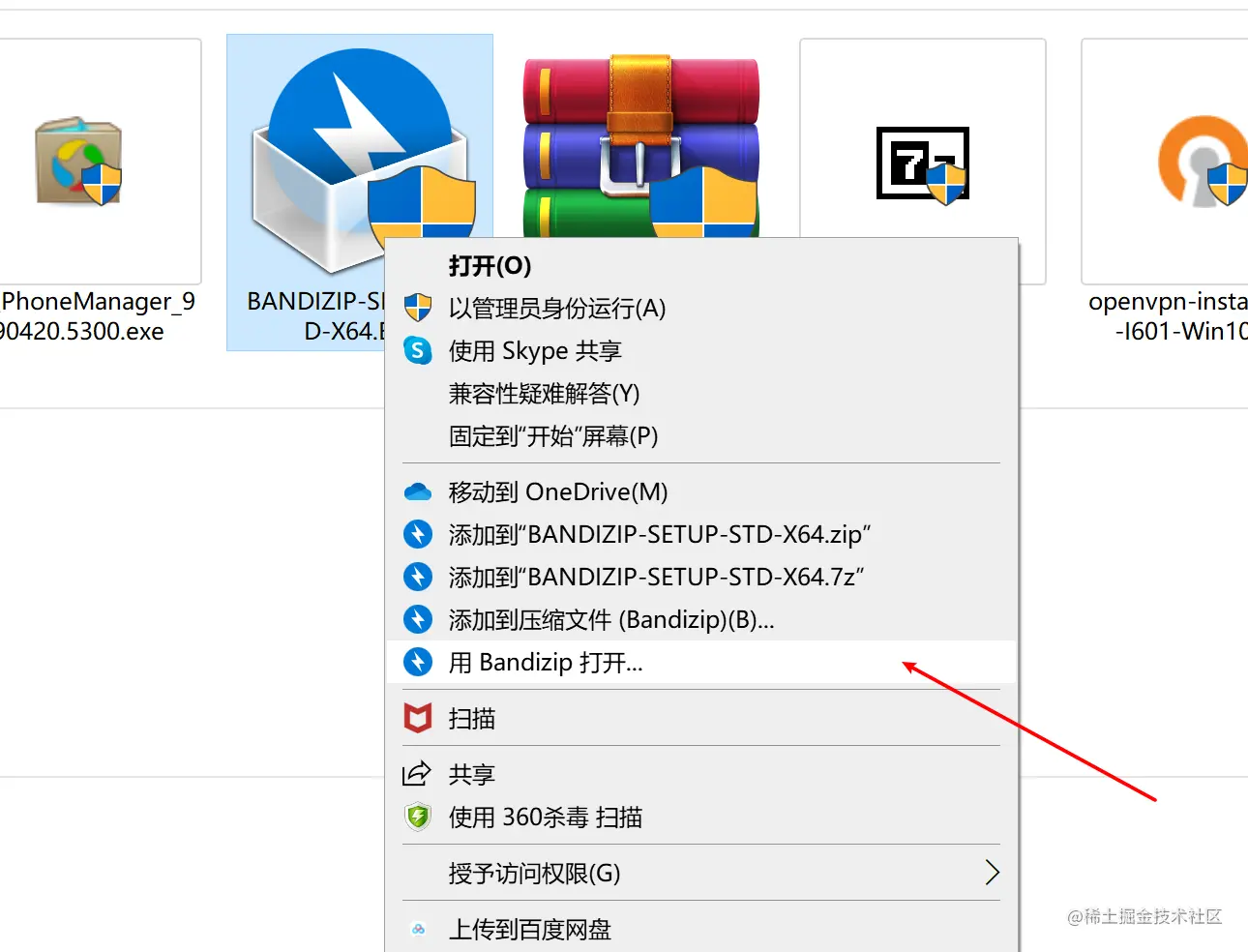Select the OpenVPN installer icon
1248x952 pixels.
click(1203, 162)
